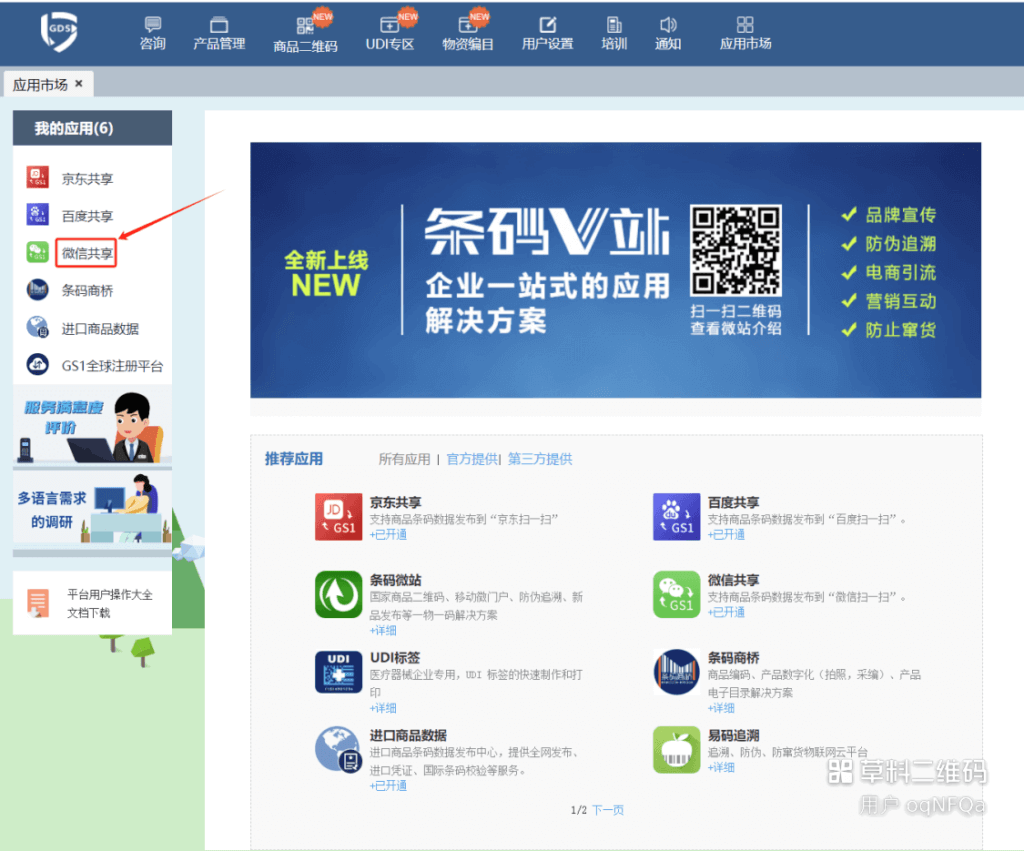The height and width of the screenshot is (851, 1024).
Task: Click +已开通 under 京东共享
Action: 388,534
